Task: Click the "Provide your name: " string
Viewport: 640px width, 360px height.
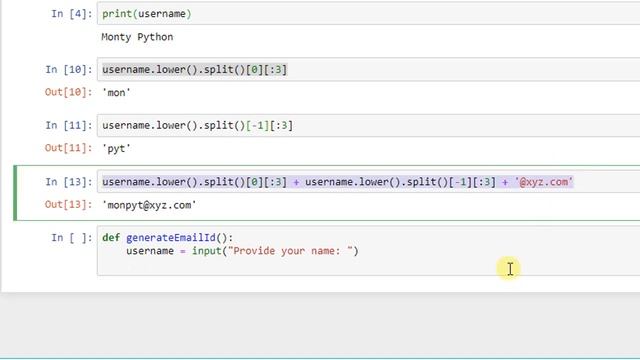Action: [x=290, y=251]
